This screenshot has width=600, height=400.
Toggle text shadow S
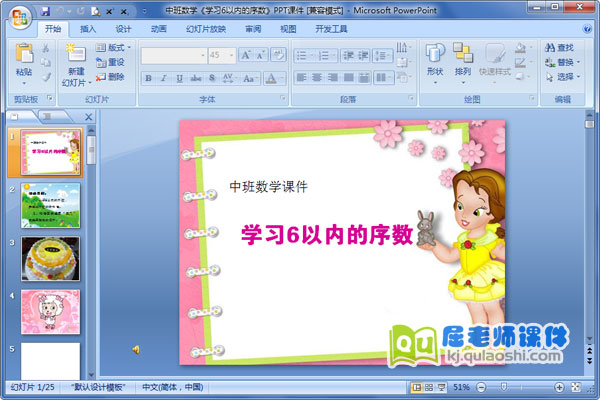click(x=212, y=78)
